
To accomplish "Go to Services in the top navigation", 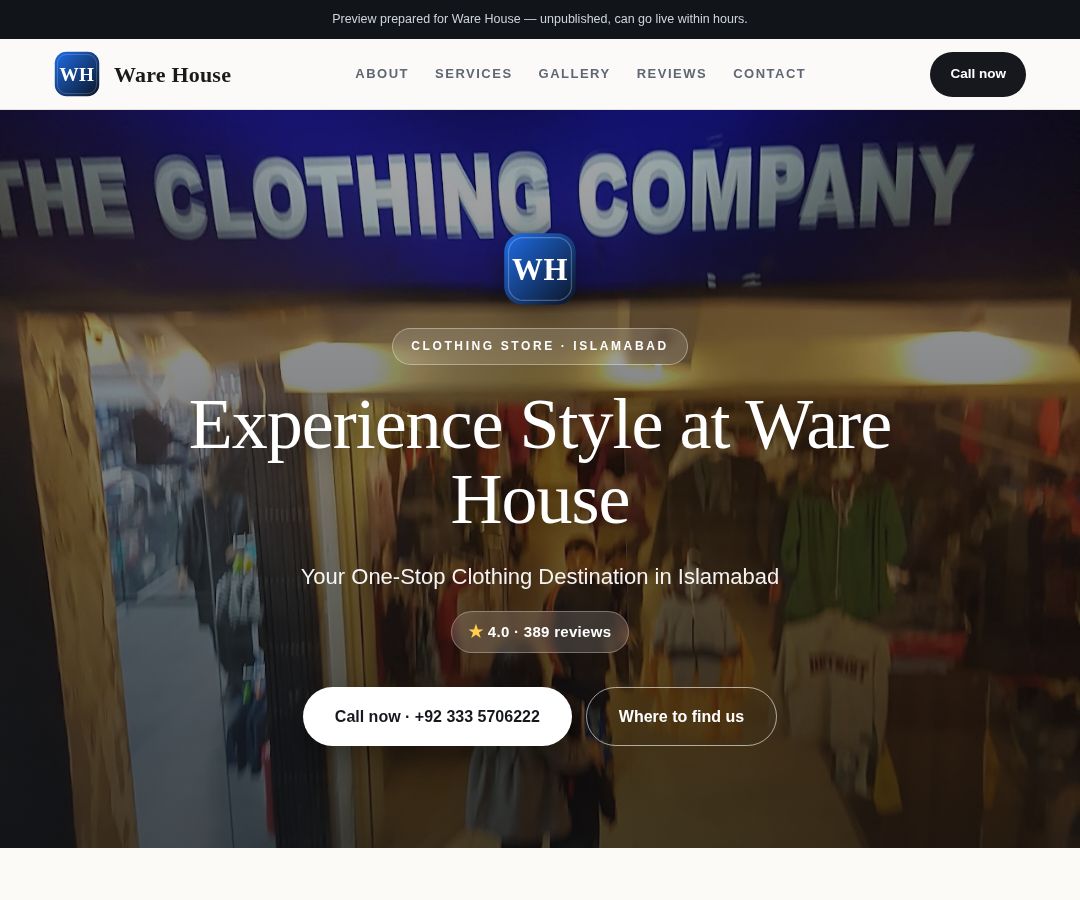I will pos(473,74).
